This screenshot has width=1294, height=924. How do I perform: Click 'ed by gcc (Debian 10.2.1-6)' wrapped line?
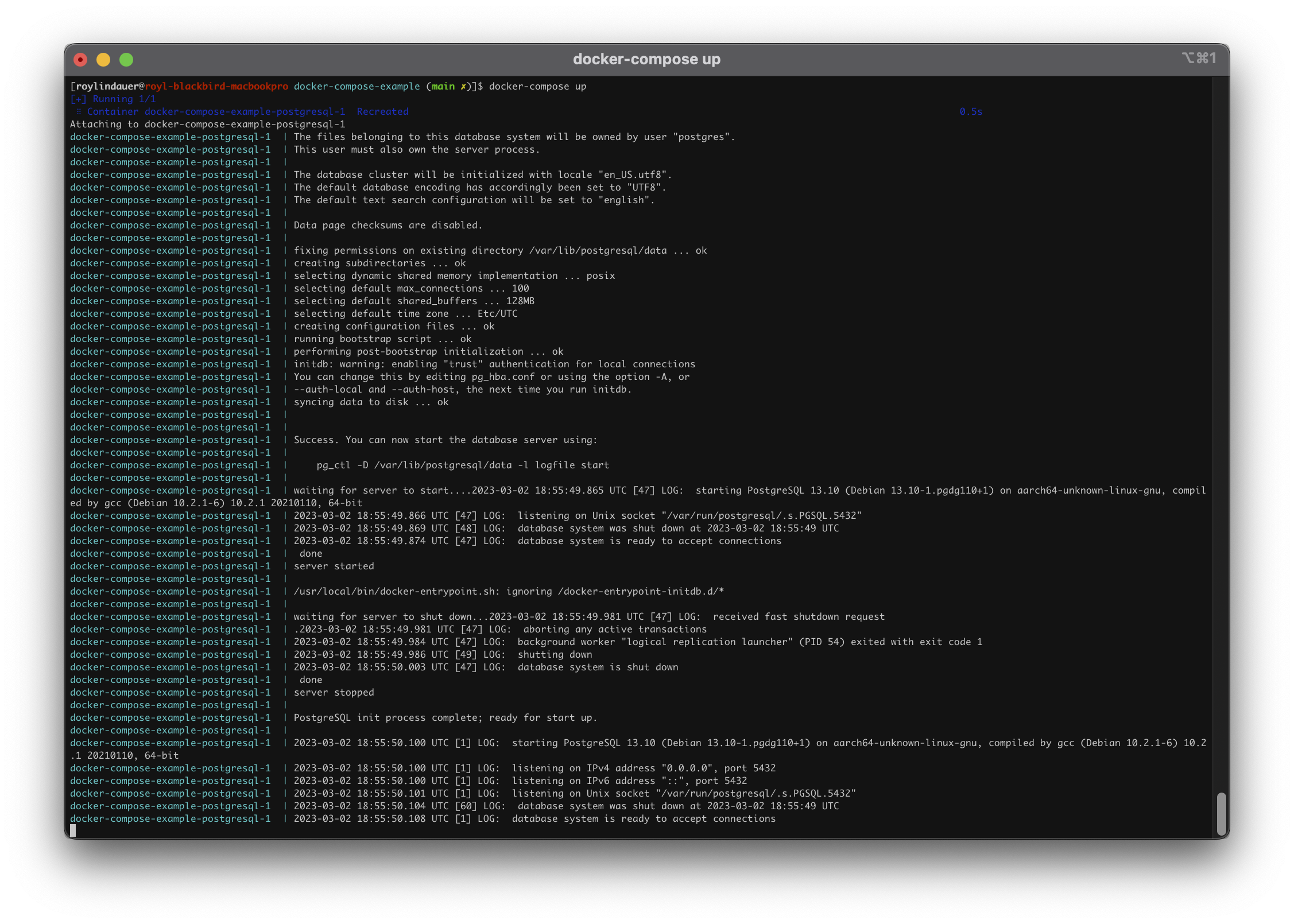pos(216,503)
